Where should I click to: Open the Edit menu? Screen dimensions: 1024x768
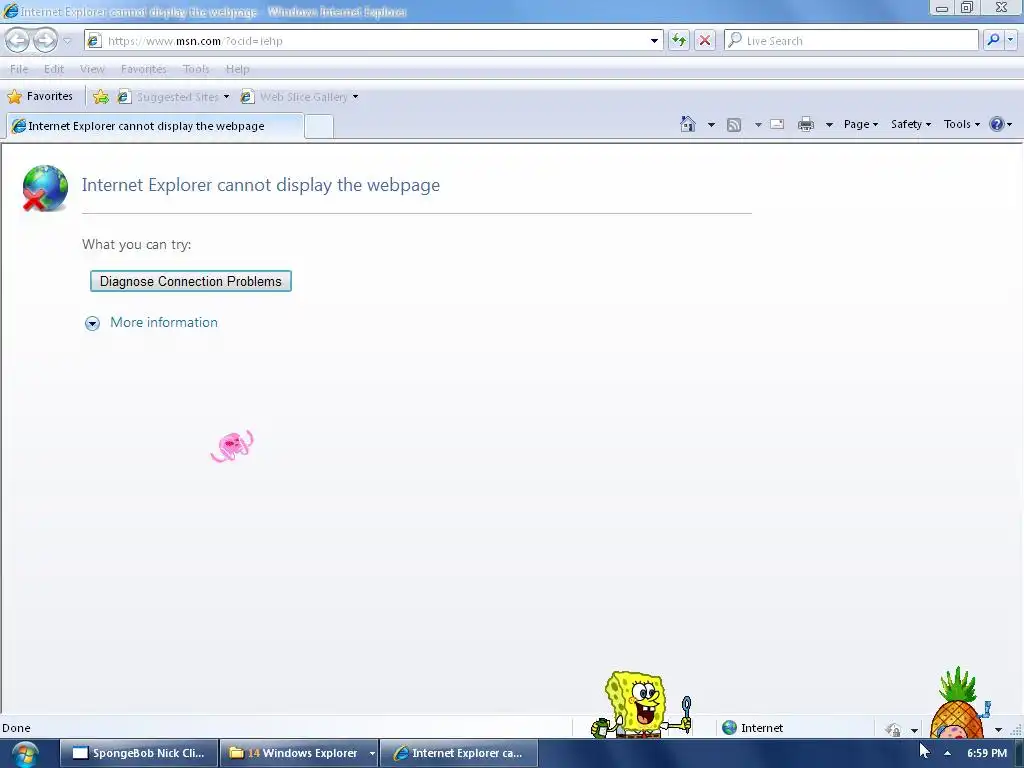pyautogui.click(x=54, y=69)
